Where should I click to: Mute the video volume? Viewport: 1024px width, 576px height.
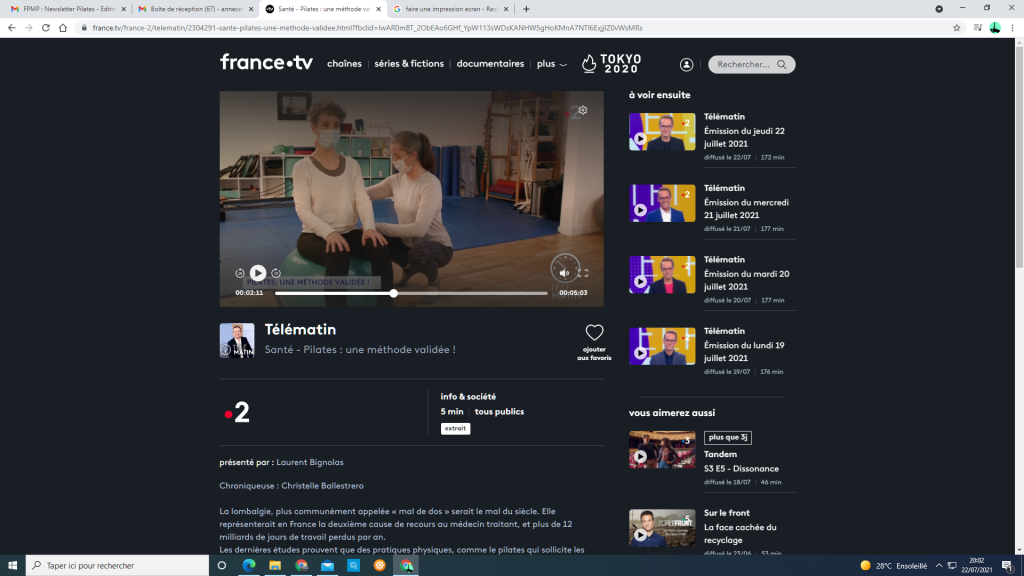[x=564, y=273]
